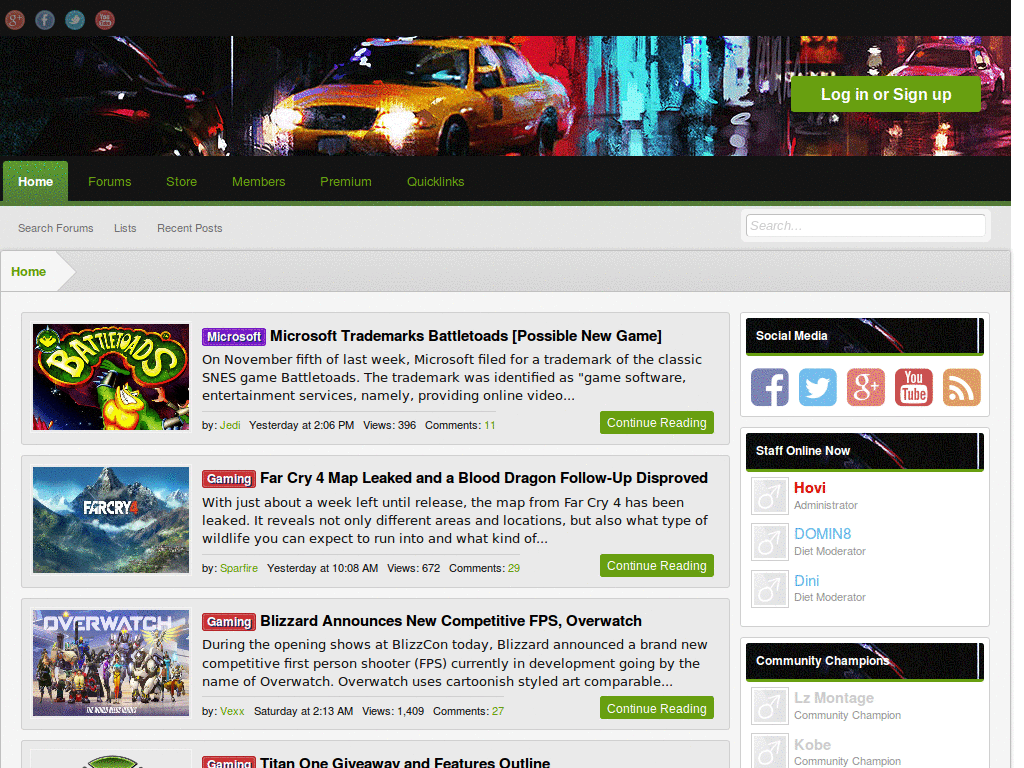Viewport: 1024px width, 768px height.
Task: Click the Microsoft category tag
Action: pos(234,336)
